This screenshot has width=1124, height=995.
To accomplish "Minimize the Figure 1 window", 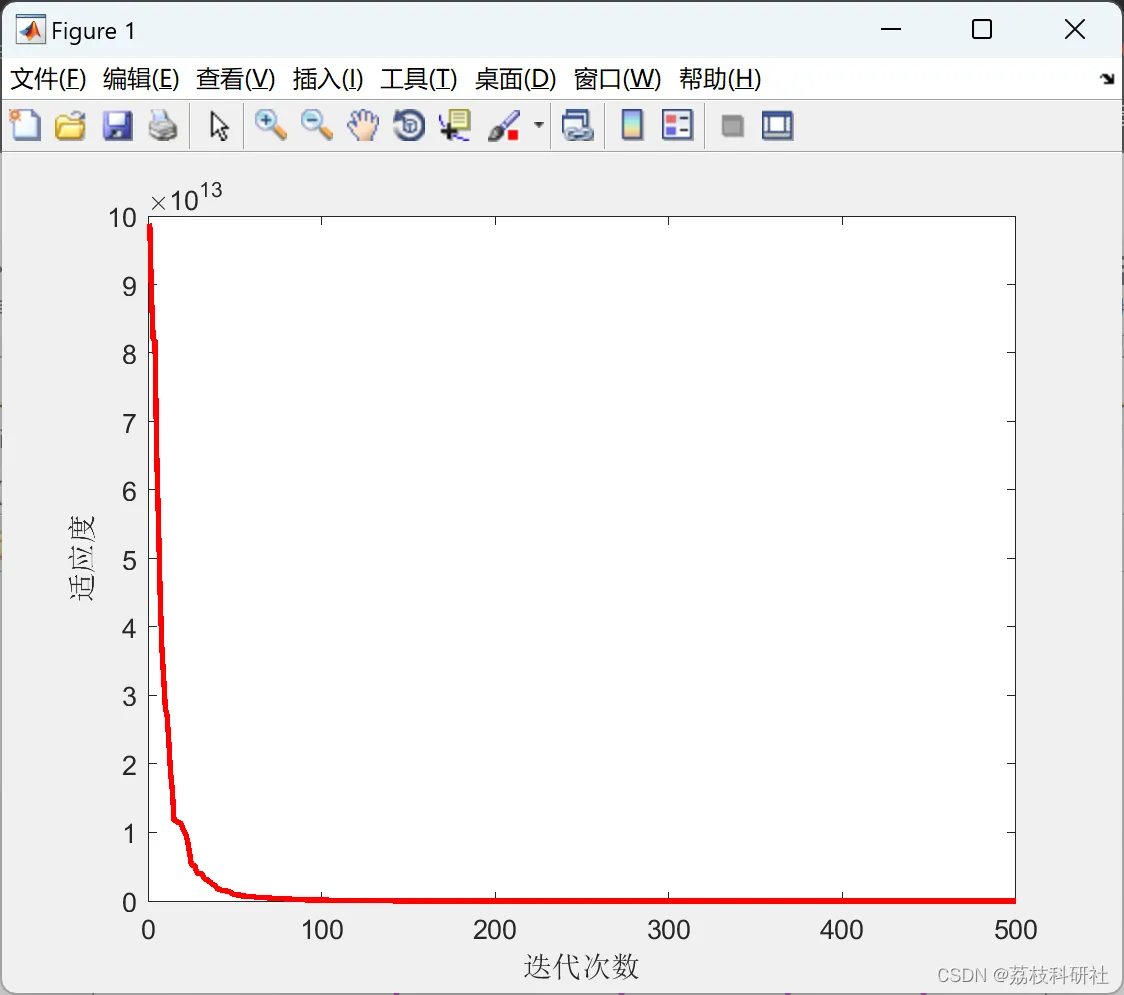I will pos(891,29).
